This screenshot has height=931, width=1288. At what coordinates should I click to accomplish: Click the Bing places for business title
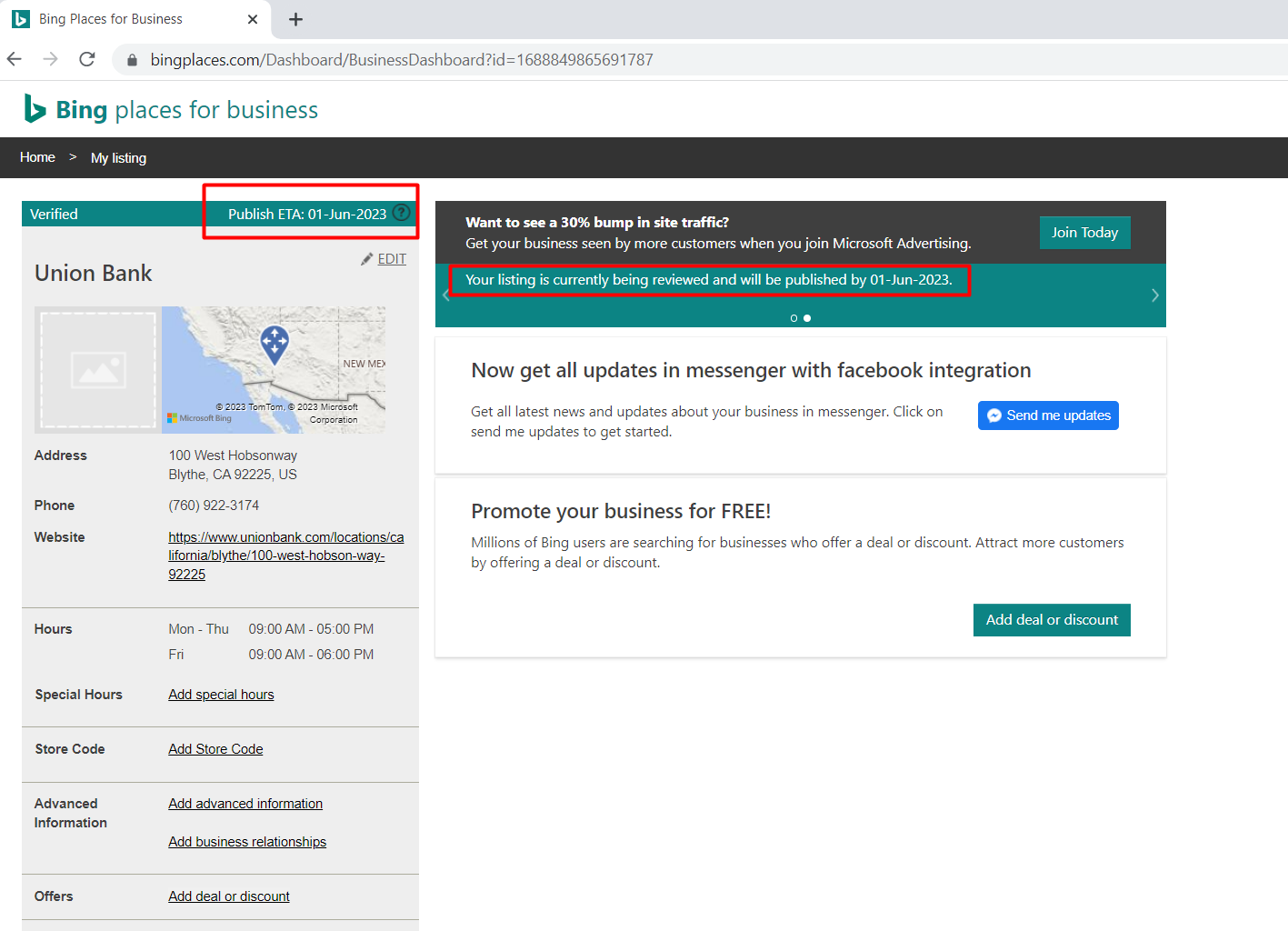tap(187, 110)
